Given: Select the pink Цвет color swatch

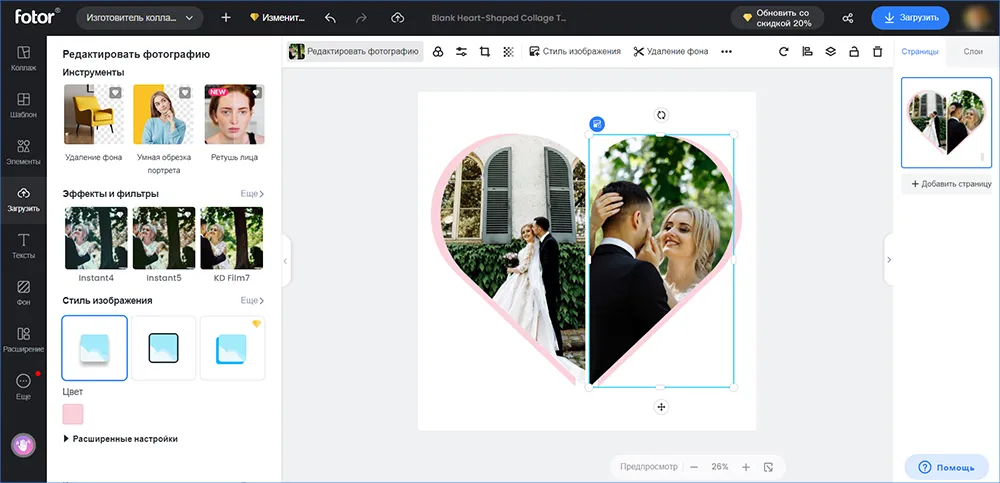Looking at the screenshot, I should [73, 414].
